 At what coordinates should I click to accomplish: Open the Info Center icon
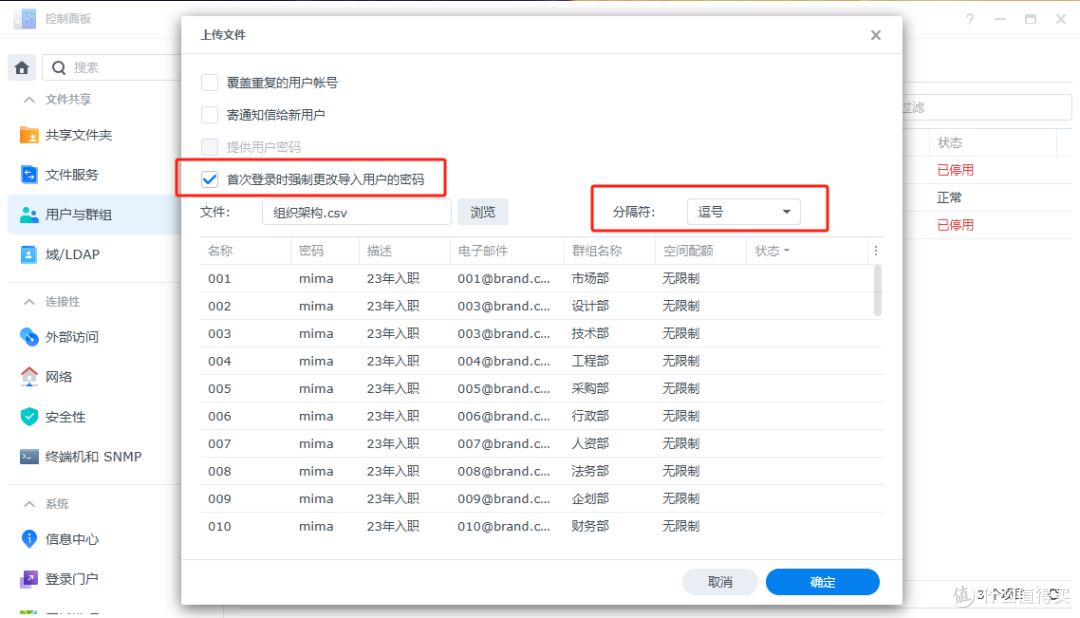click(29, 539)
